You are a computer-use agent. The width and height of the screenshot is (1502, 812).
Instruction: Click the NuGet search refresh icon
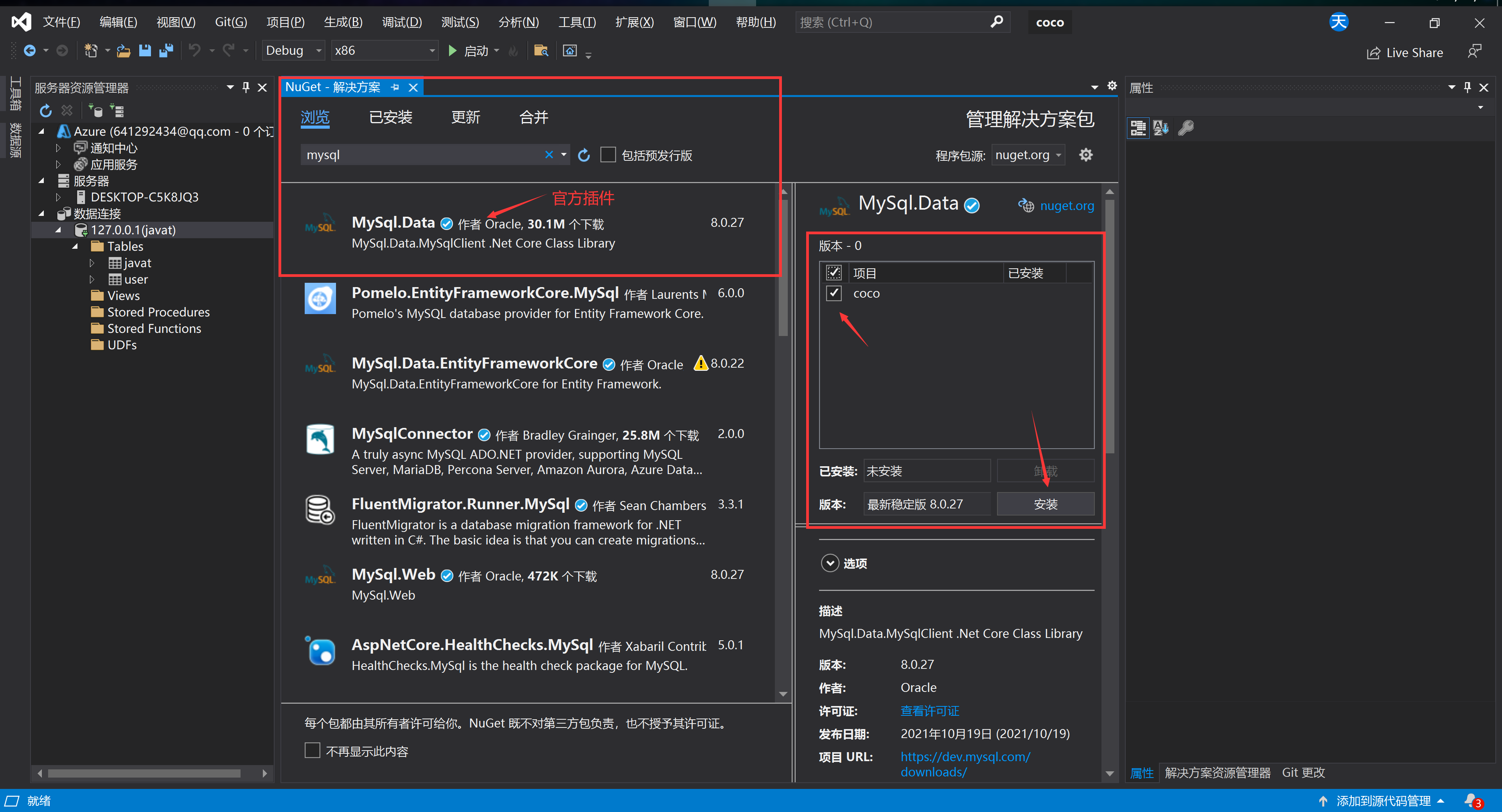(x=584, y=155)
